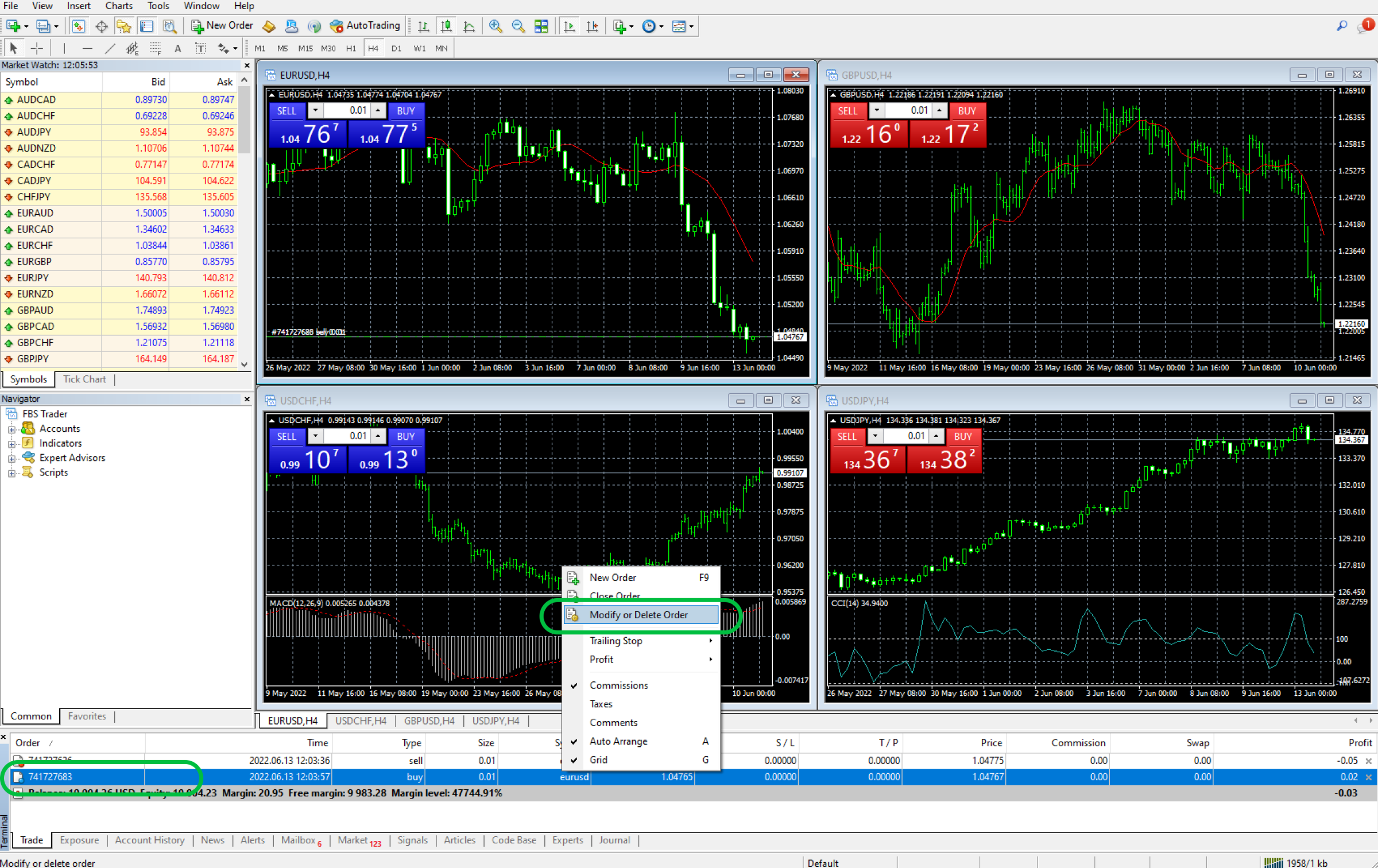Toggle the Market Watch toolbar icon
Image resolution: width=1378 pixels, height=868 pixels.
[x=79, y=26]
